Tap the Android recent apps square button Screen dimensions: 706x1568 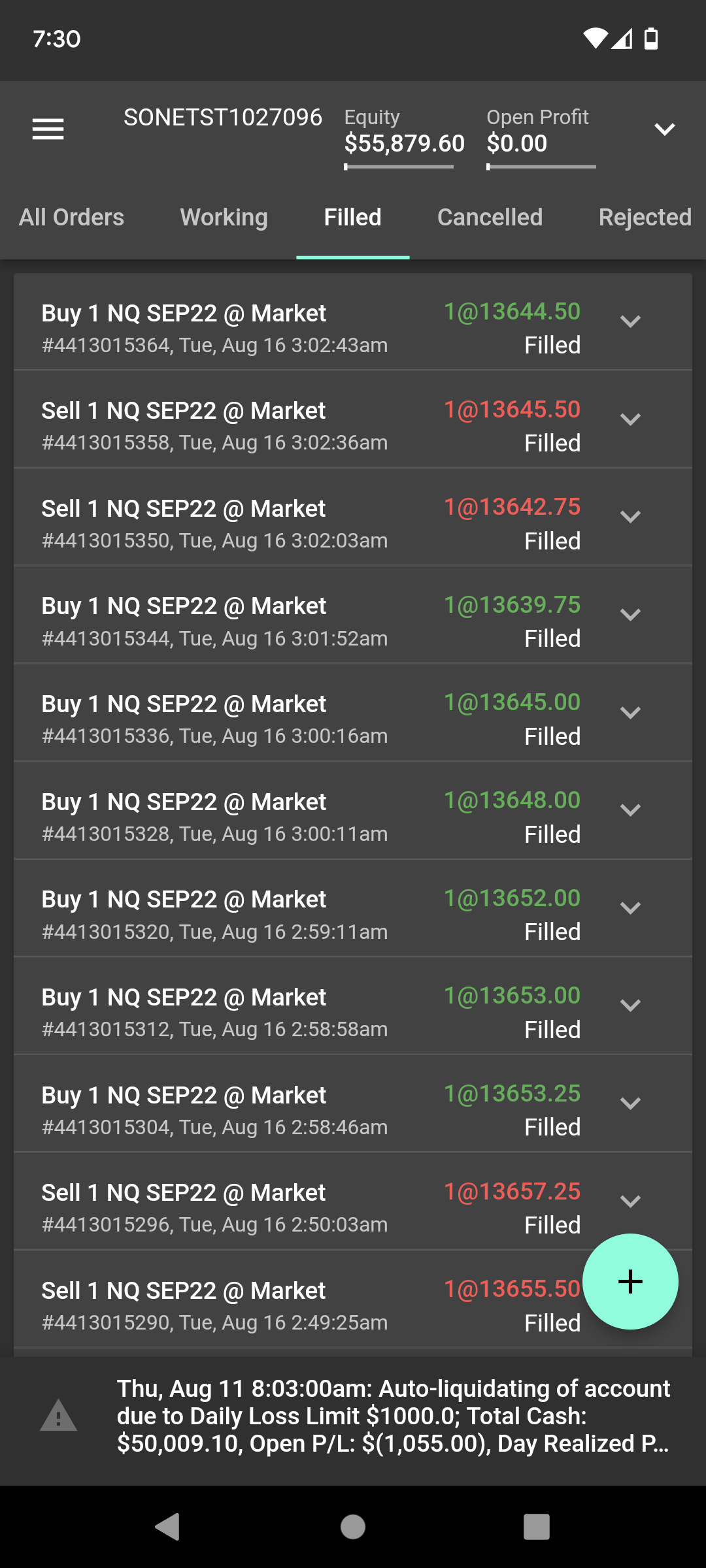tap(537, 1527)
